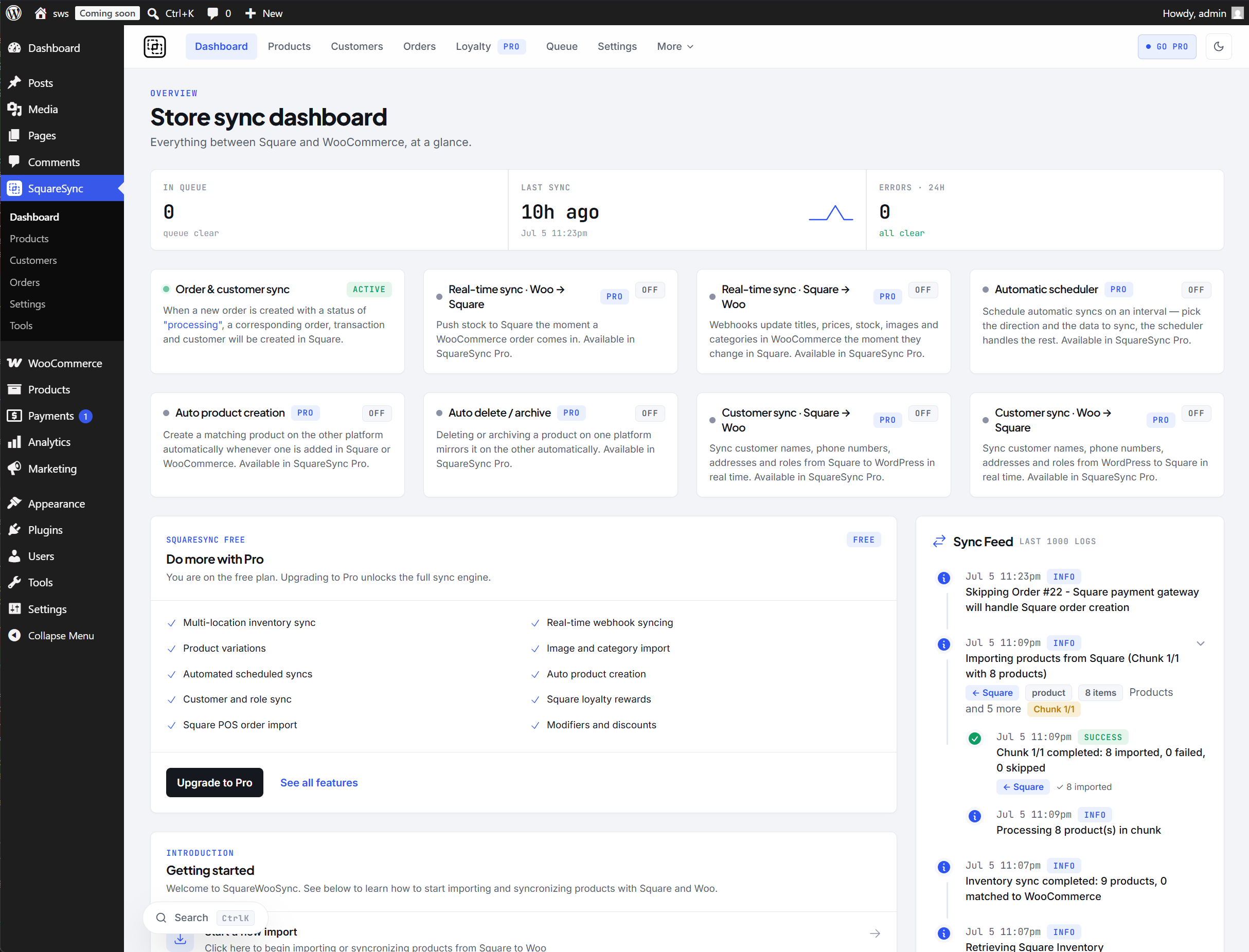Toggle OFF badge on Auto delete / archive
The image size is (1249, 952).
[650, 414]
